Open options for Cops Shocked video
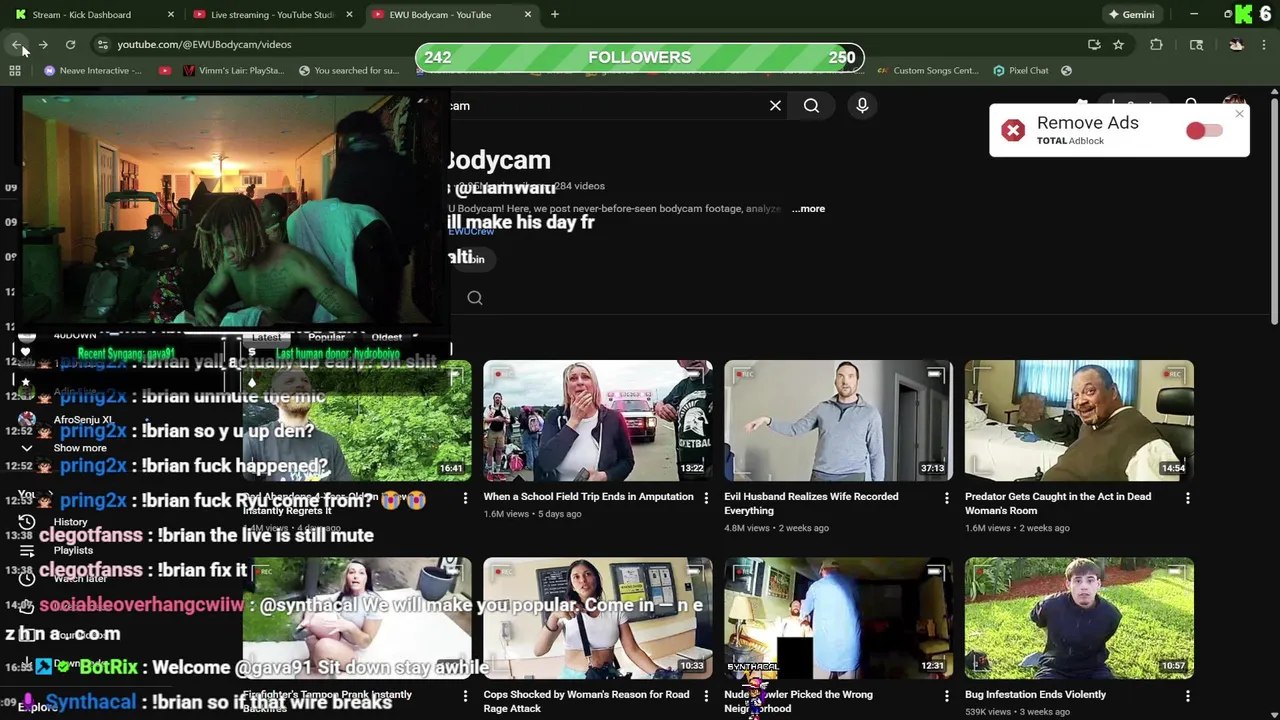 [706, 696]
